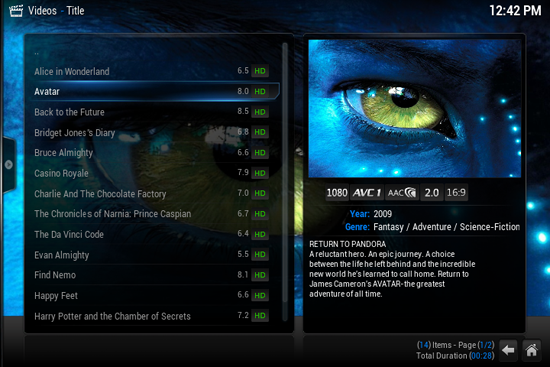Click the back arrow button
550x367 pixels.
(508, 350)
